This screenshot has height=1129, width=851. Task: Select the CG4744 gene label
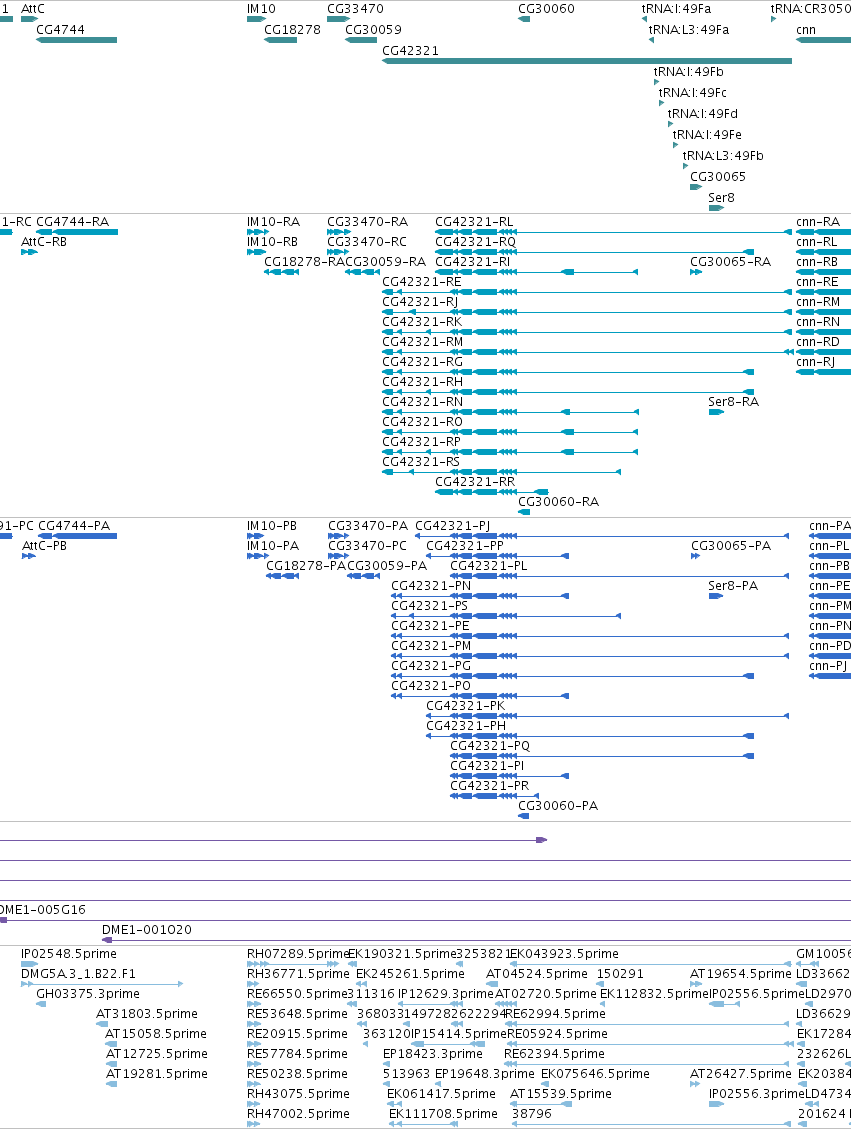pos(60,30)
